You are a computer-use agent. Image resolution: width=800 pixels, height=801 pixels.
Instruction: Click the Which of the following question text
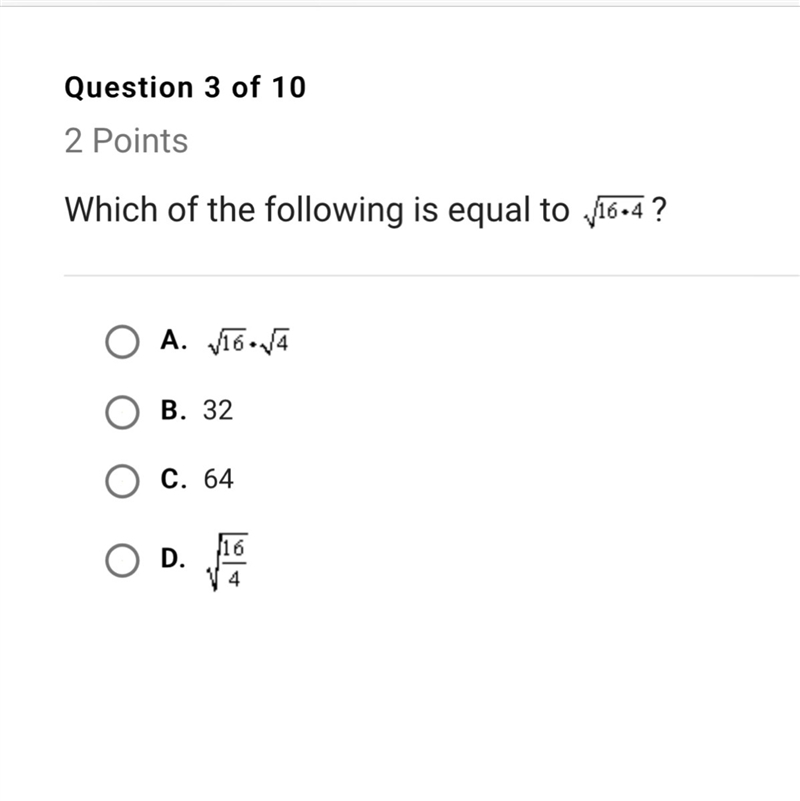tap(316, 210)
